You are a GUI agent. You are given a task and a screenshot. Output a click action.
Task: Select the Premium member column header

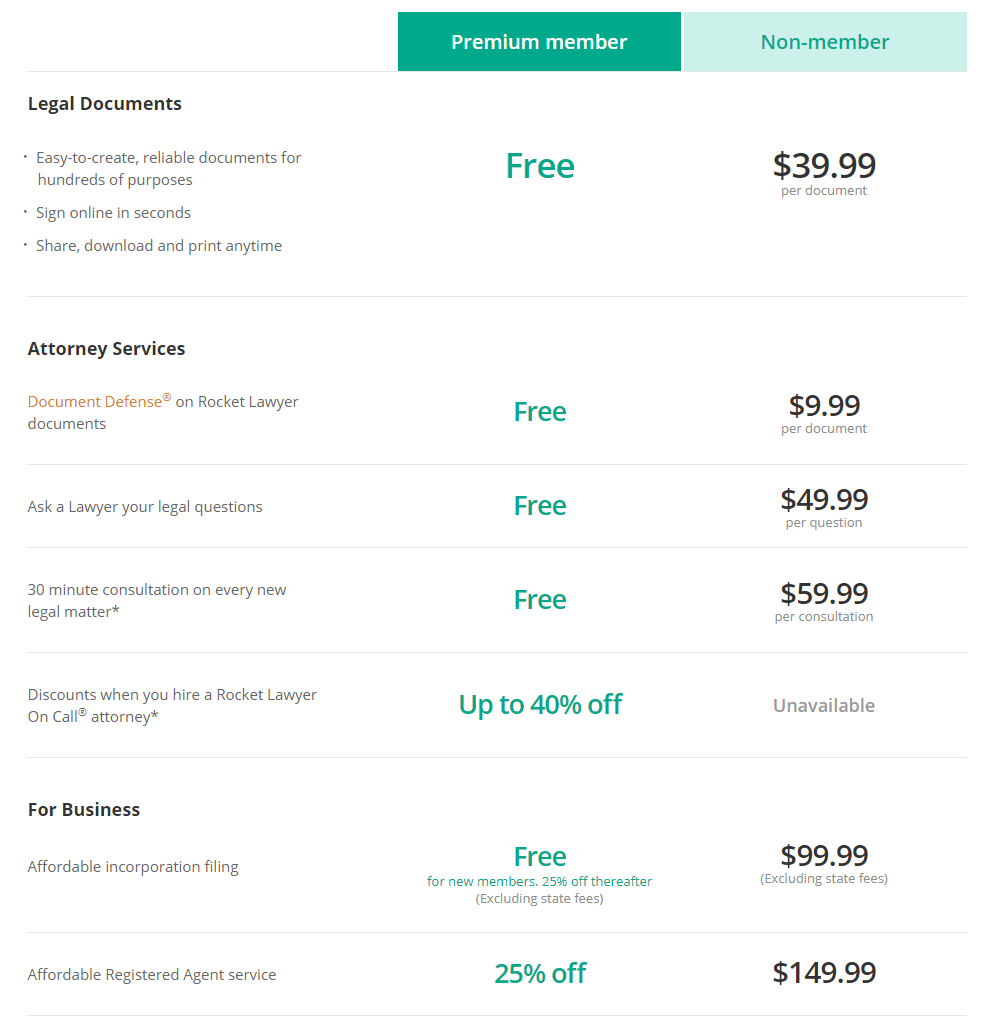pos(539,41)
